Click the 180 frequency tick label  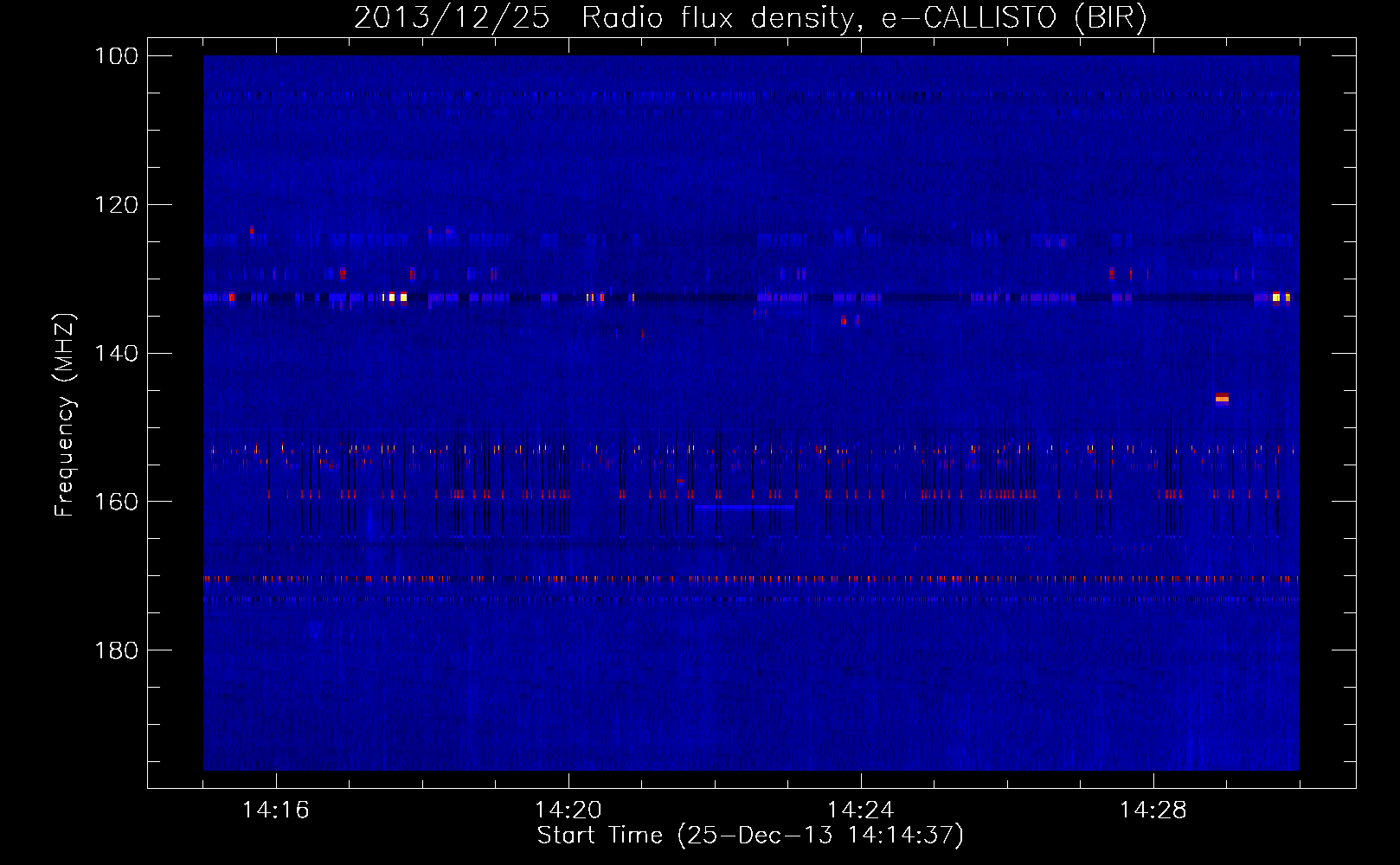coord(115,650)
